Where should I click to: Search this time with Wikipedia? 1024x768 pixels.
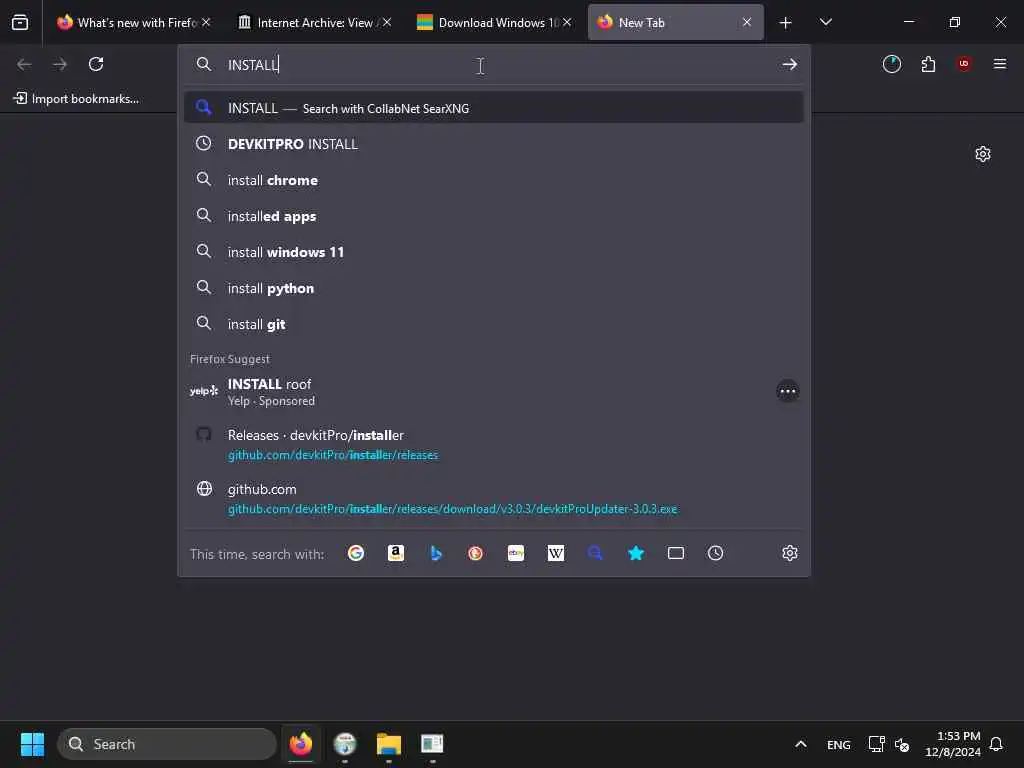pos(556,553)
